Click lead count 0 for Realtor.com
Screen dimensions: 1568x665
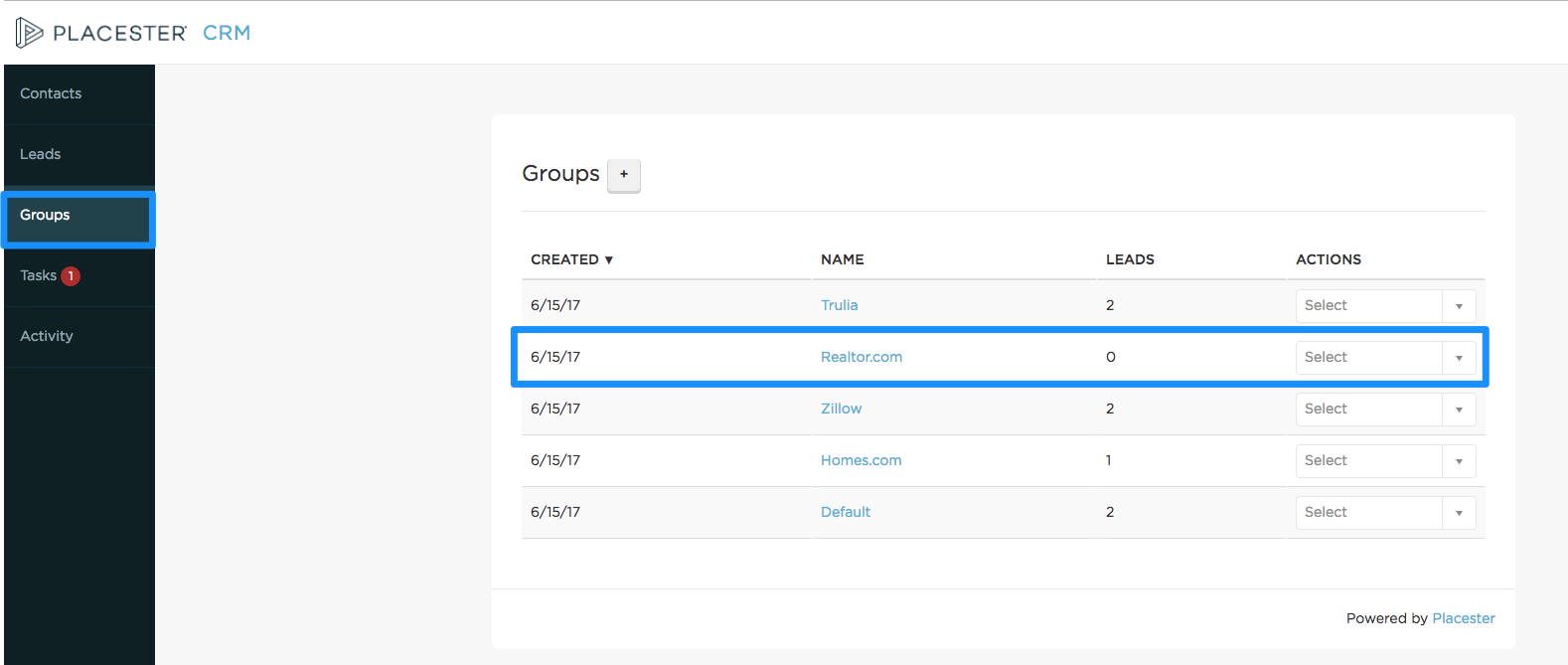click(1111, 357)
